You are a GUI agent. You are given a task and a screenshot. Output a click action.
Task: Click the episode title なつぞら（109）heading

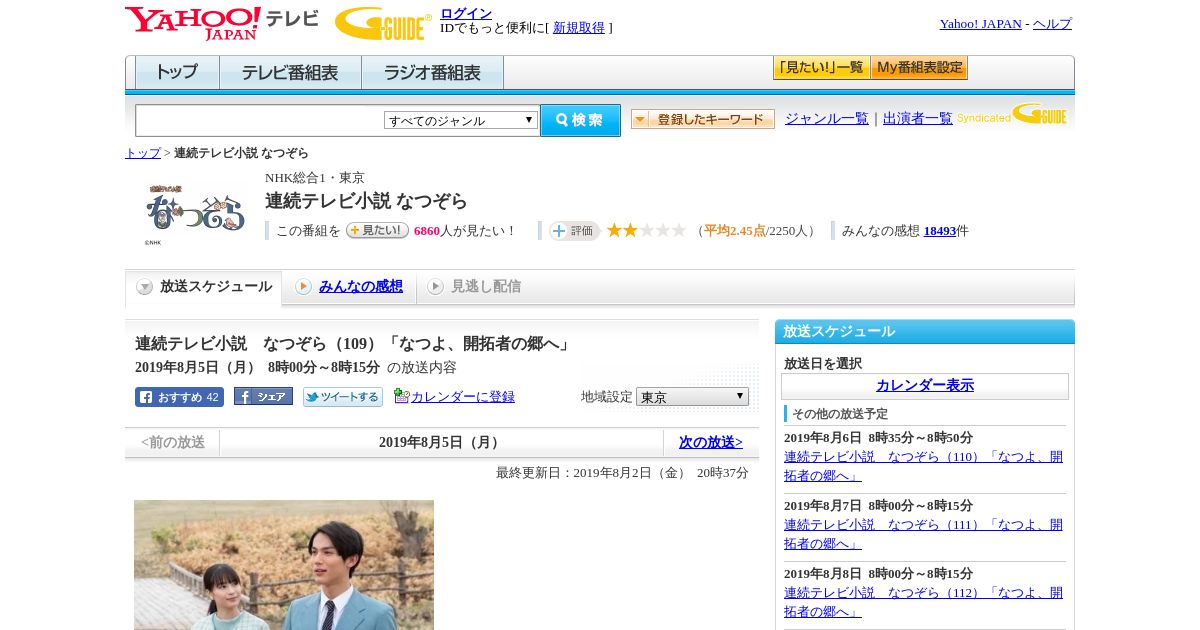tap(355, 344)
